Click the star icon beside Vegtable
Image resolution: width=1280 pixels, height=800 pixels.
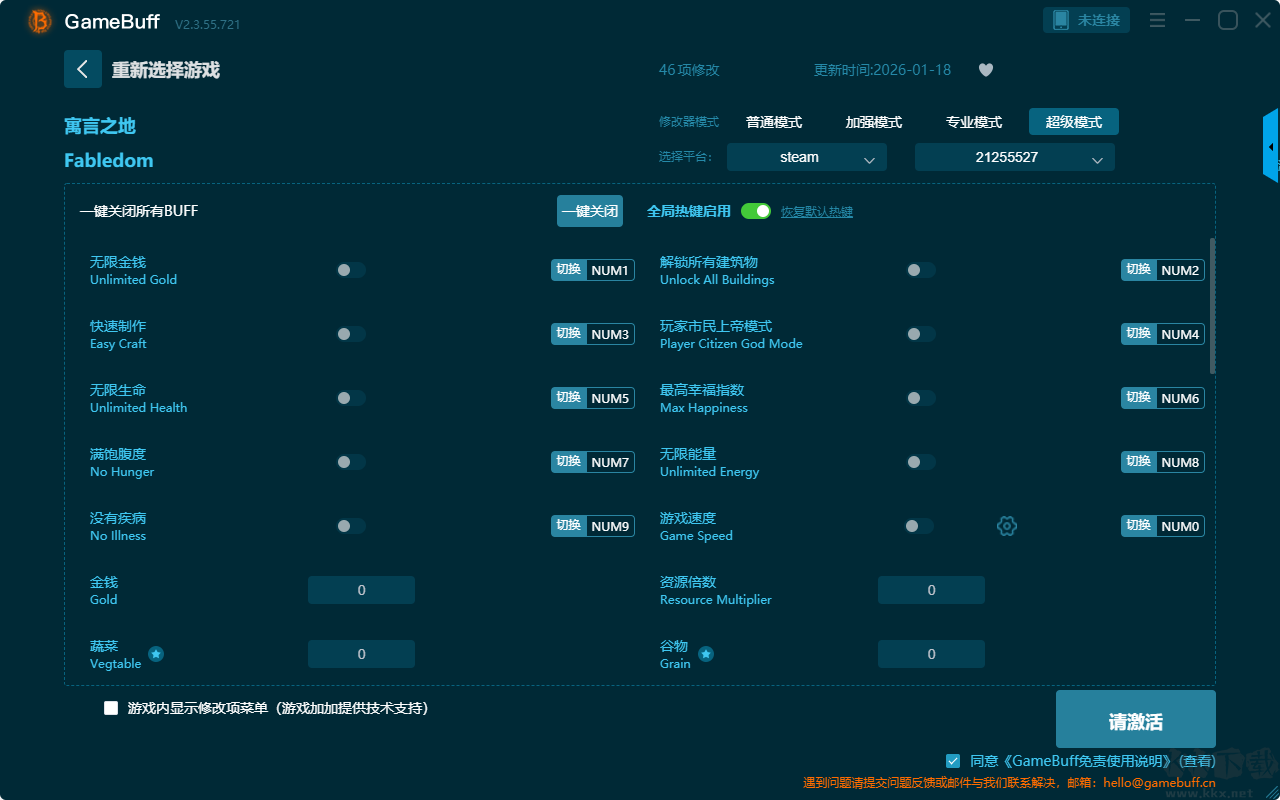(x=156, y=654)
